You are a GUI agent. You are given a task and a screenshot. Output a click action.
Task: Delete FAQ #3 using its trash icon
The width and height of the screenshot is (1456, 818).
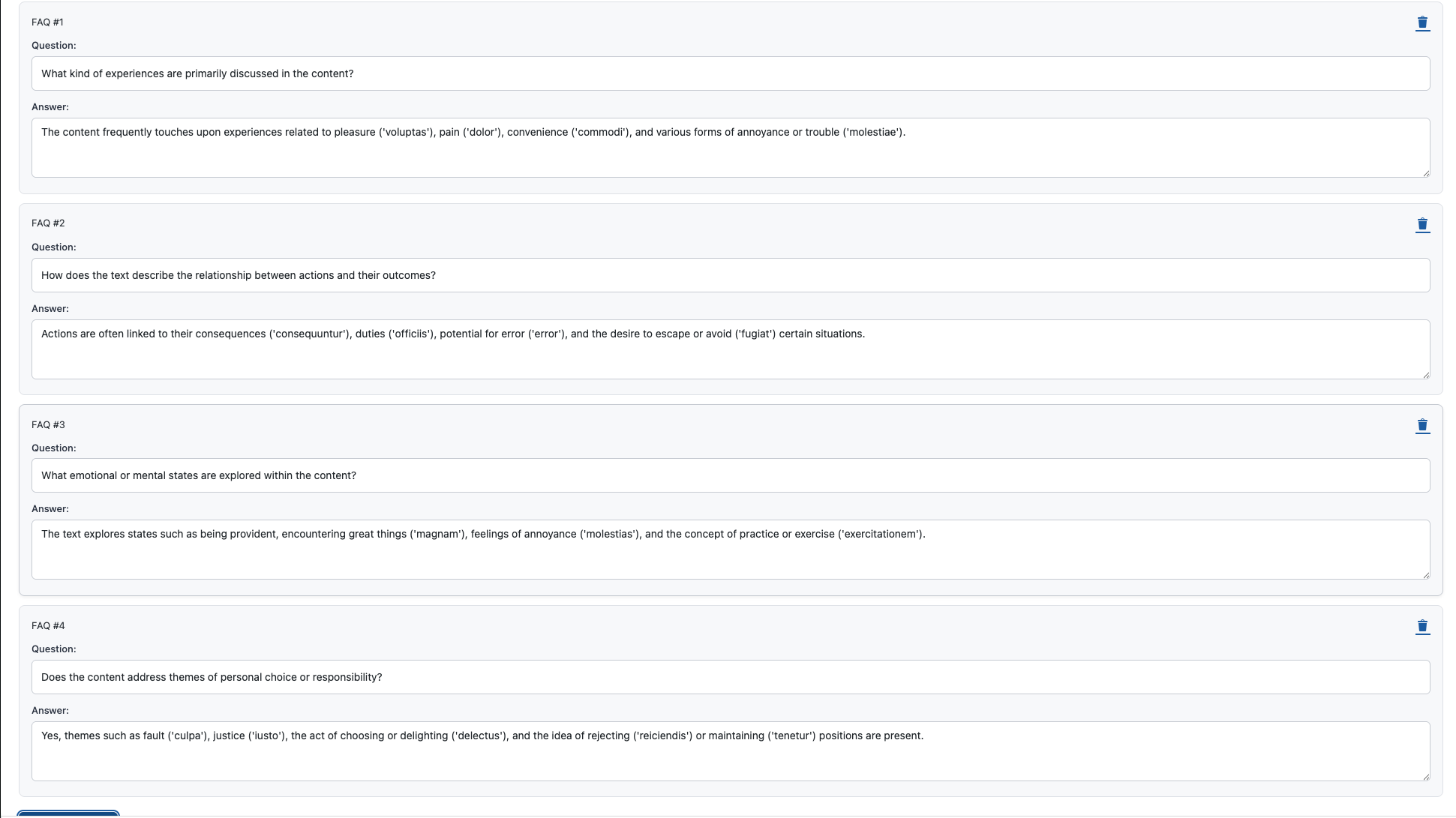point(1423,425)
